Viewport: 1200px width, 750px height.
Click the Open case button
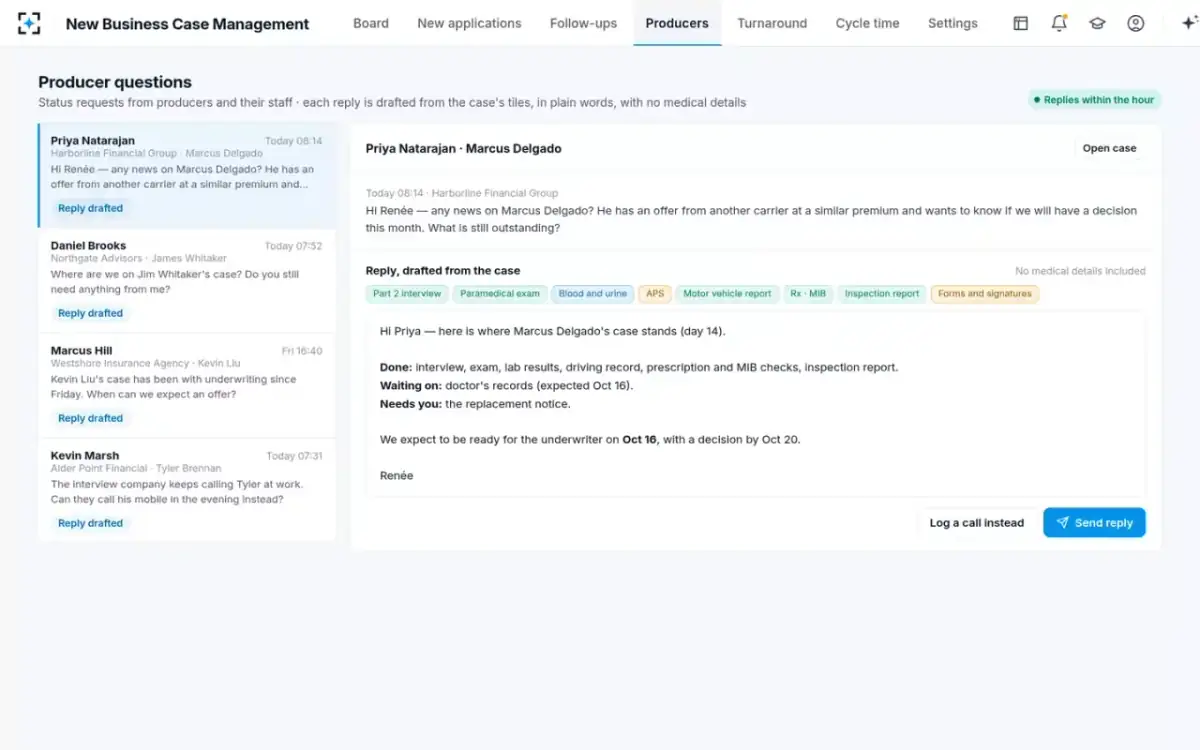pyautogui.click(x=1109, y=148)
